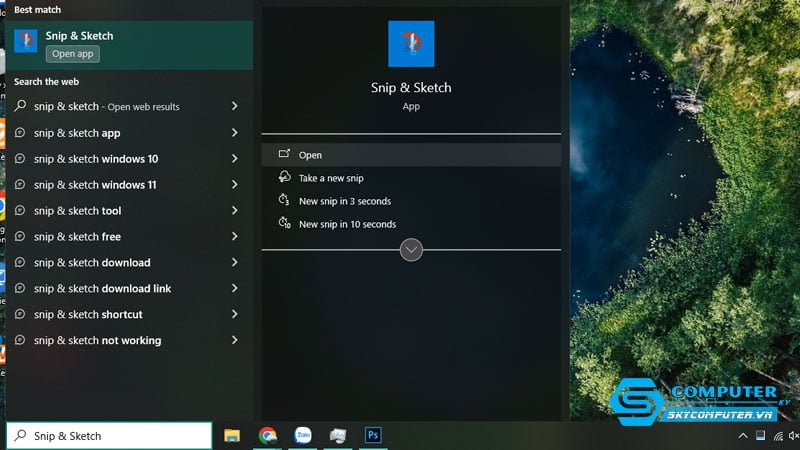Click the search icon next to snip & sketch free
The width and height of the screenshot is (800, 450).
tap(20, 236)
